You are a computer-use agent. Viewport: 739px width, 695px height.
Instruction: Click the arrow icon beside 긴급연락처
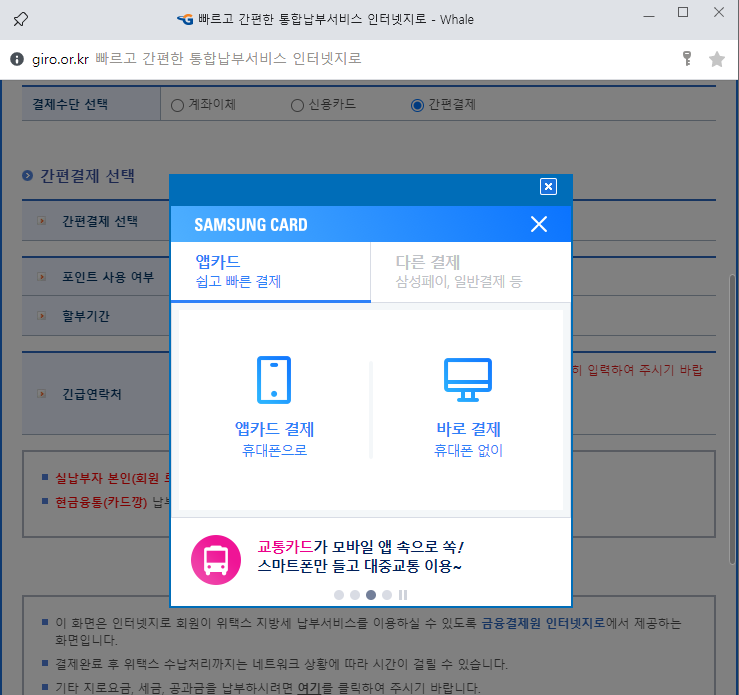tap(41, 393)
